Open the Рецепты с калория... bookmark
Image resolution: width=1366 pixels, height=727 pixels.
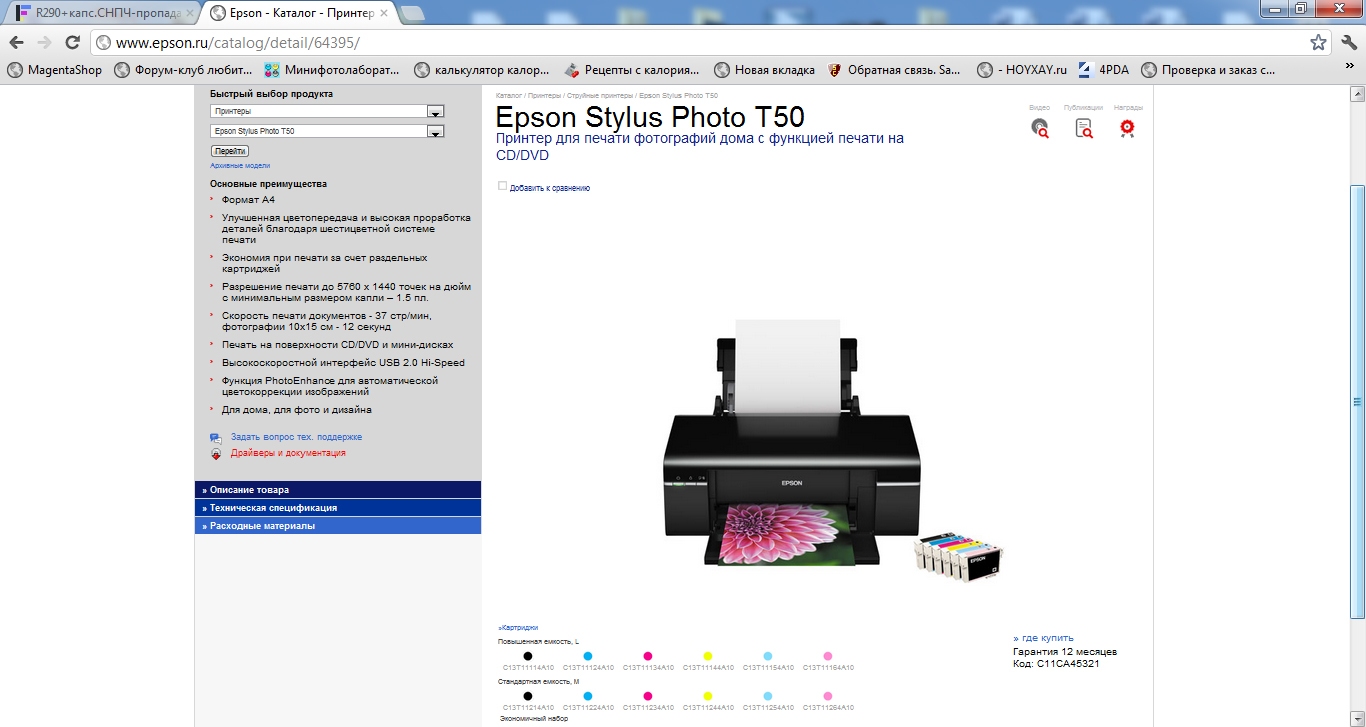coord(632,70)
